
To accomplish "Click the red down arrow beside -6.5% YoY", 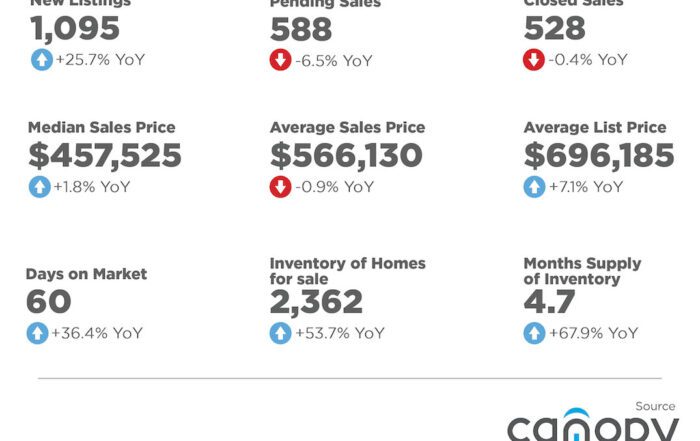I will [281, 61].
